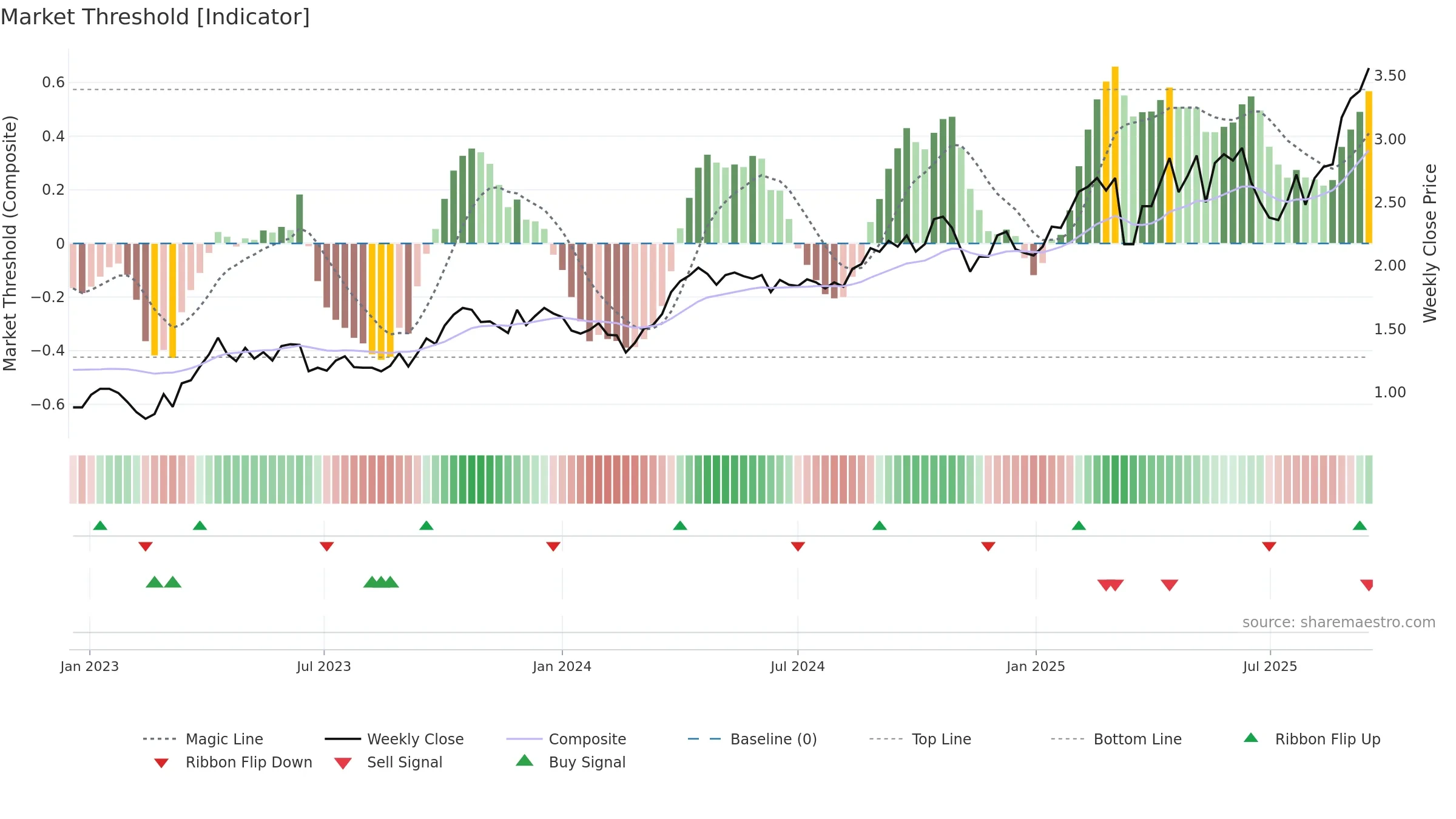
Task: Click the final Sell Signal marker at chart's right edge
Action: (1367, 585)
